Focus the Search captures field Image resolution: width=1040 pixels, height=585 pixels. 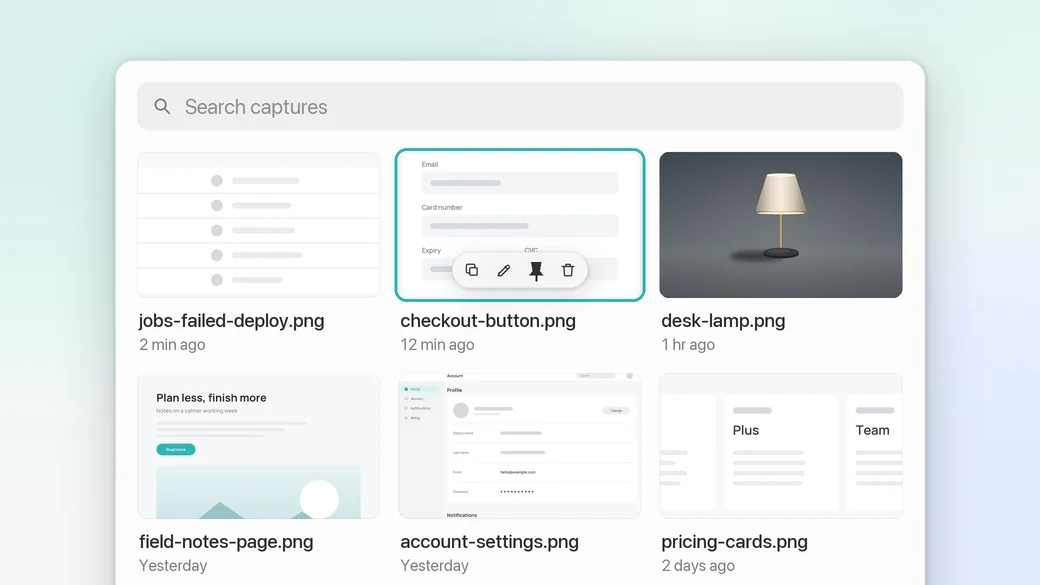[520, 106]
